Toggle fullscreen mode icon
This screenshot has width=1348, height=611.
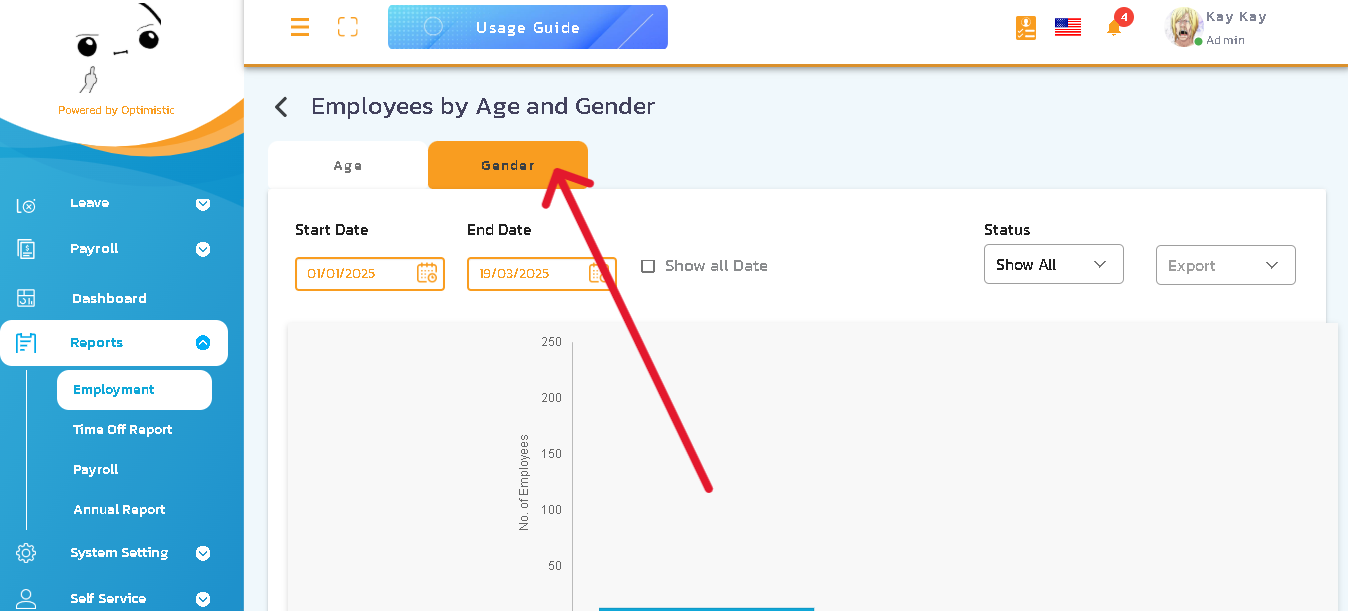[x=347, y=27]
